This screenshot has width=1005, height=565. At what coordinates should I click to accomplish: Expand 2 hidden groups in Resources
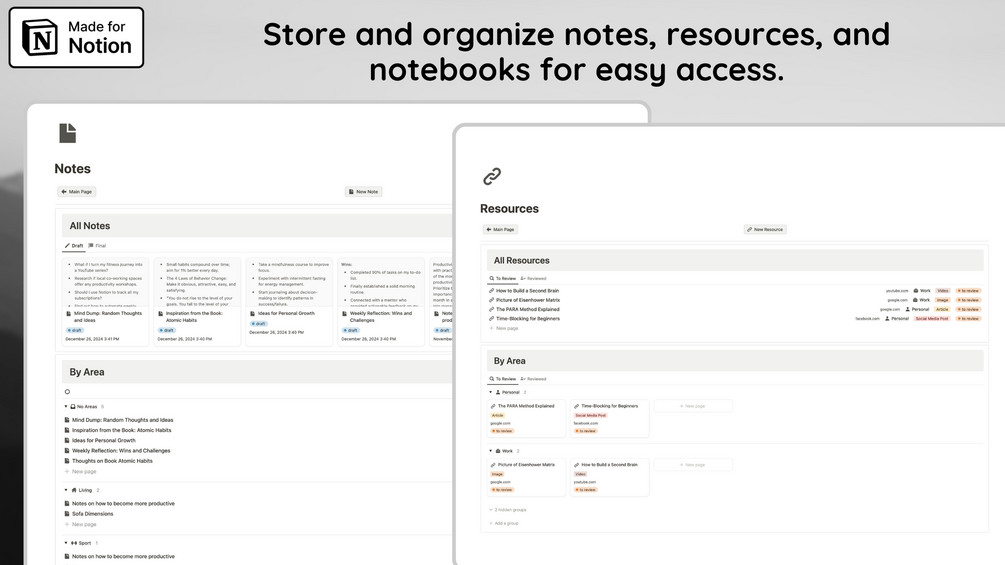tap(508, 510)
